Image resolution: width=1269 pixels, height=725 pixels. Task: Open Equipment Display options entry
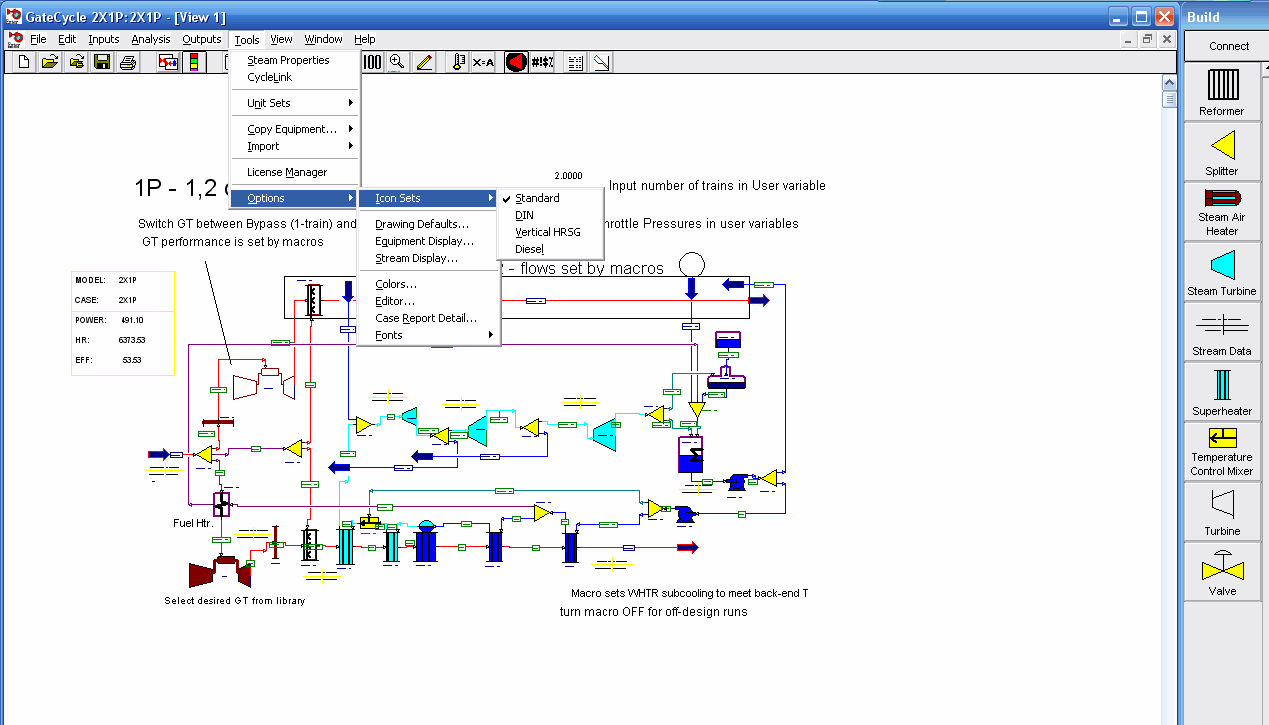428,241
